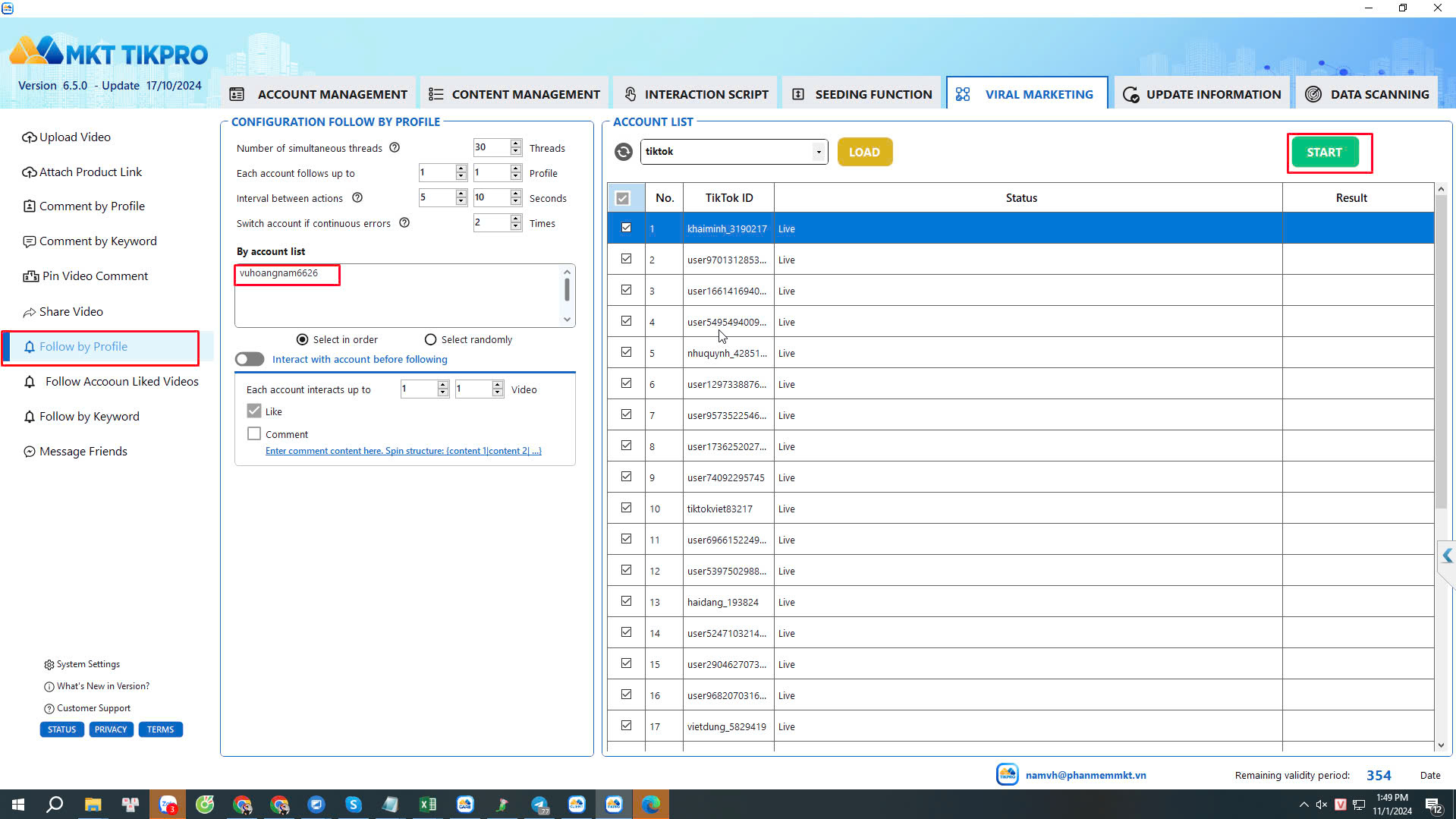Increase maximum interval Seconds value
Viewport: 1456px width, 819px height.
point(516,194)
